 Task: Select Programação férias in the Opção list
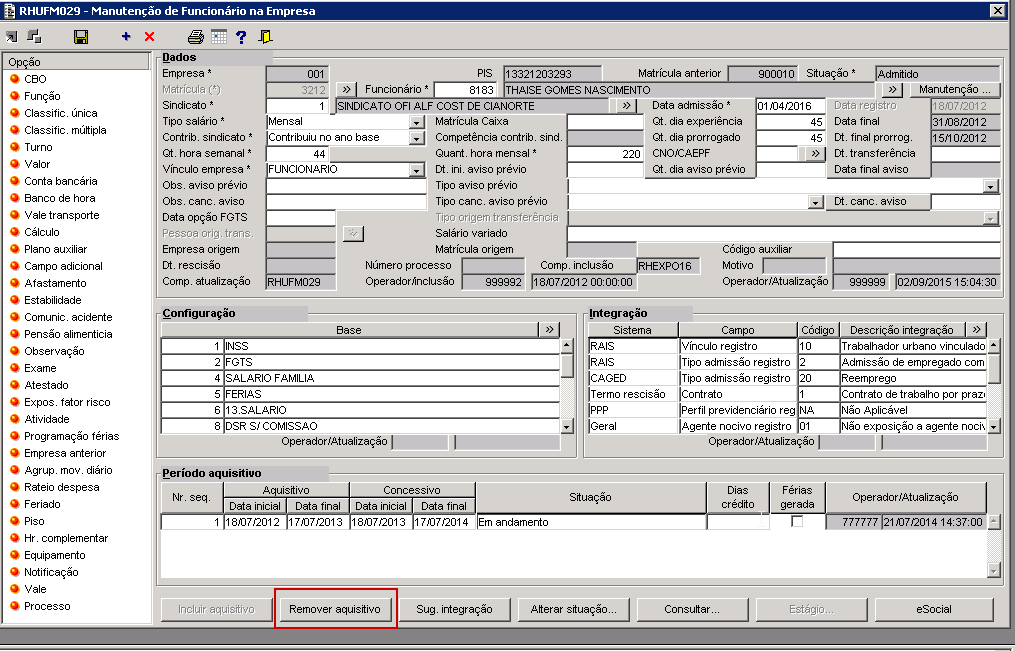(x=71, y=436)
